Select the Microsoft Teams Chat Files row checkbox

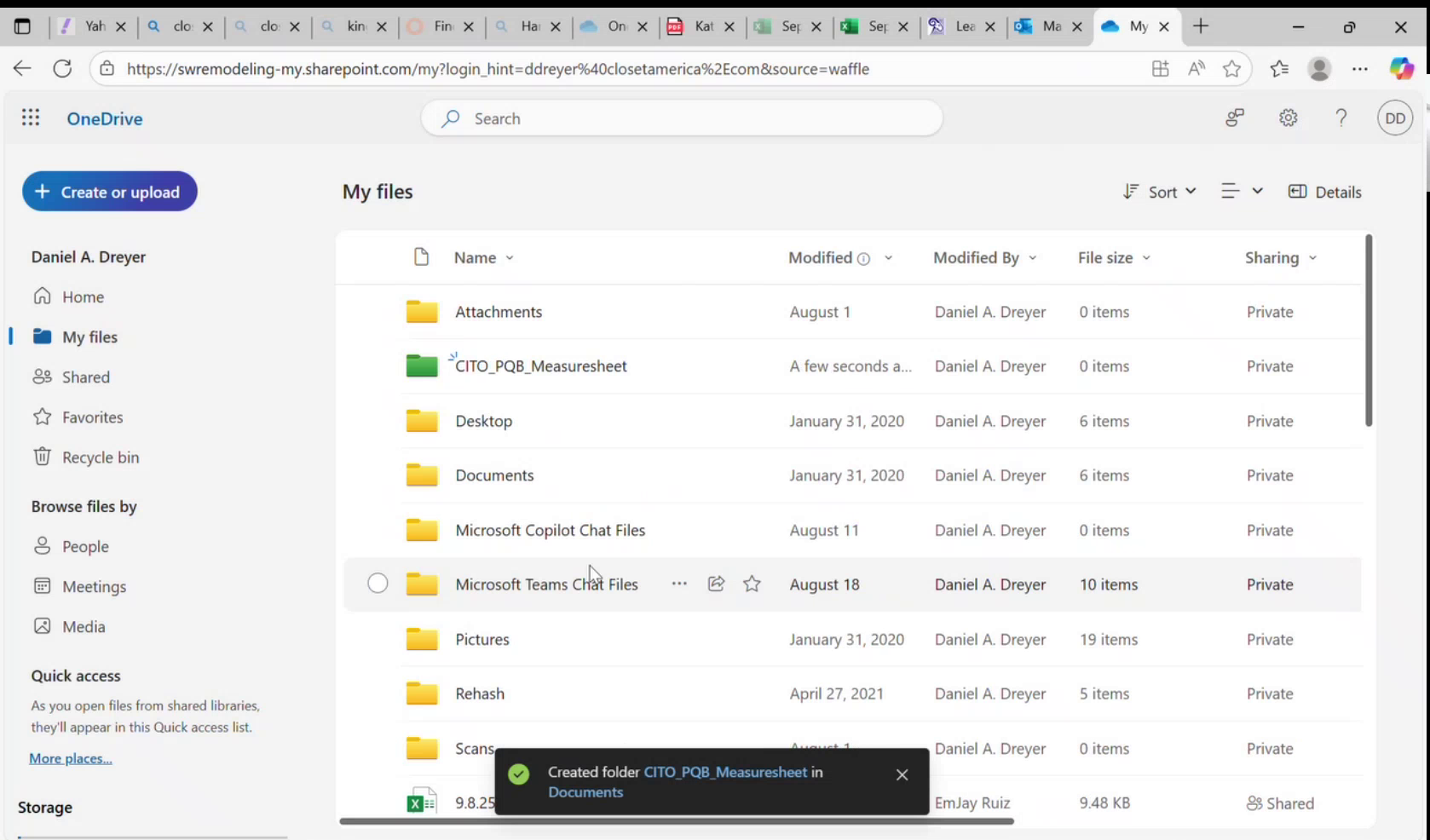coord(378,583)
